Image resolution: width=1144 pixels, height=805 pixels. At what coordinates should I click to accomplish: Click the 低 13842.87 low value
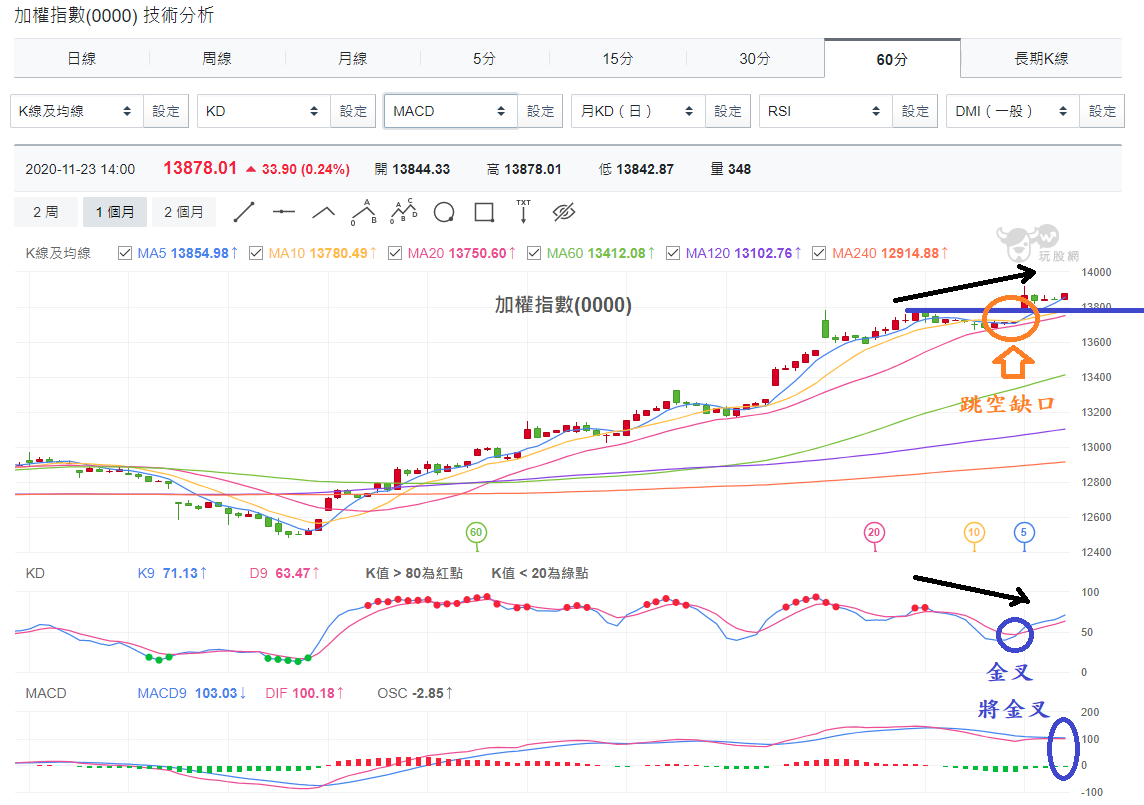636,169
